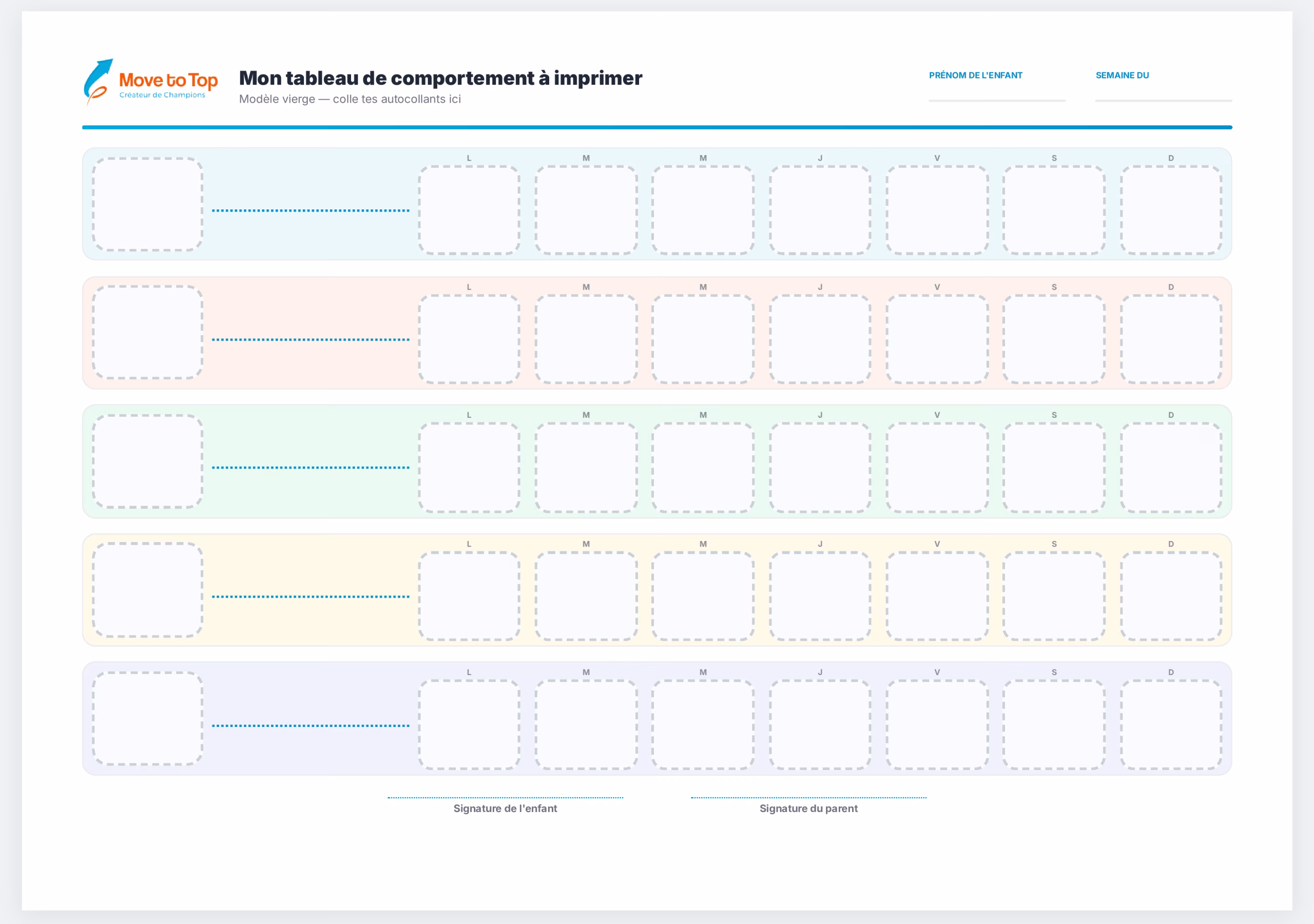Viewport: 1314px width, 924px height.
Task: Select Sunday (D) box in the blue row
Action: click(x=1171, y=210)
